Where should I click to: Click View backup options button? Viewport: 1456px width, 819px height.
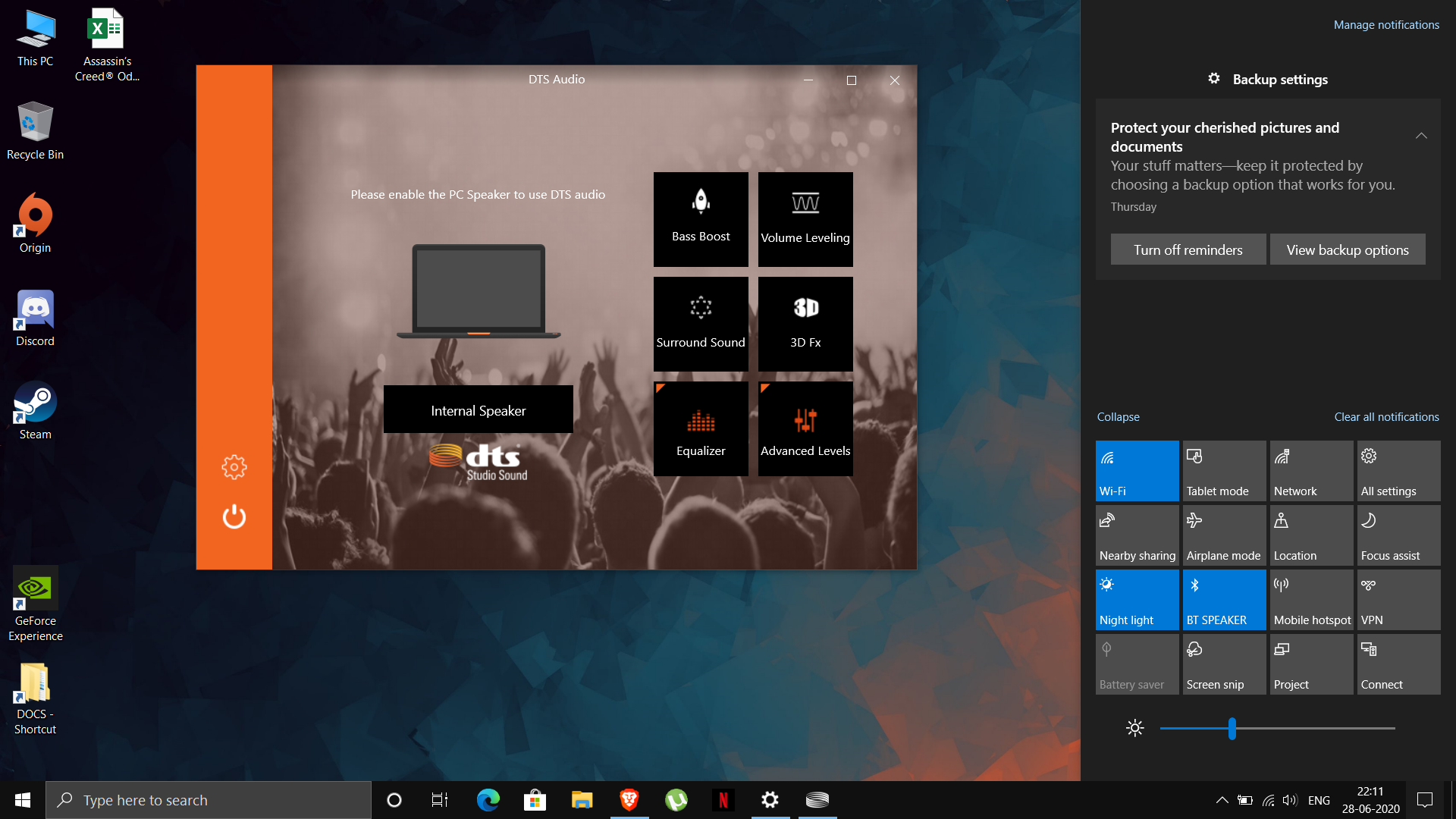point(1348,249)
